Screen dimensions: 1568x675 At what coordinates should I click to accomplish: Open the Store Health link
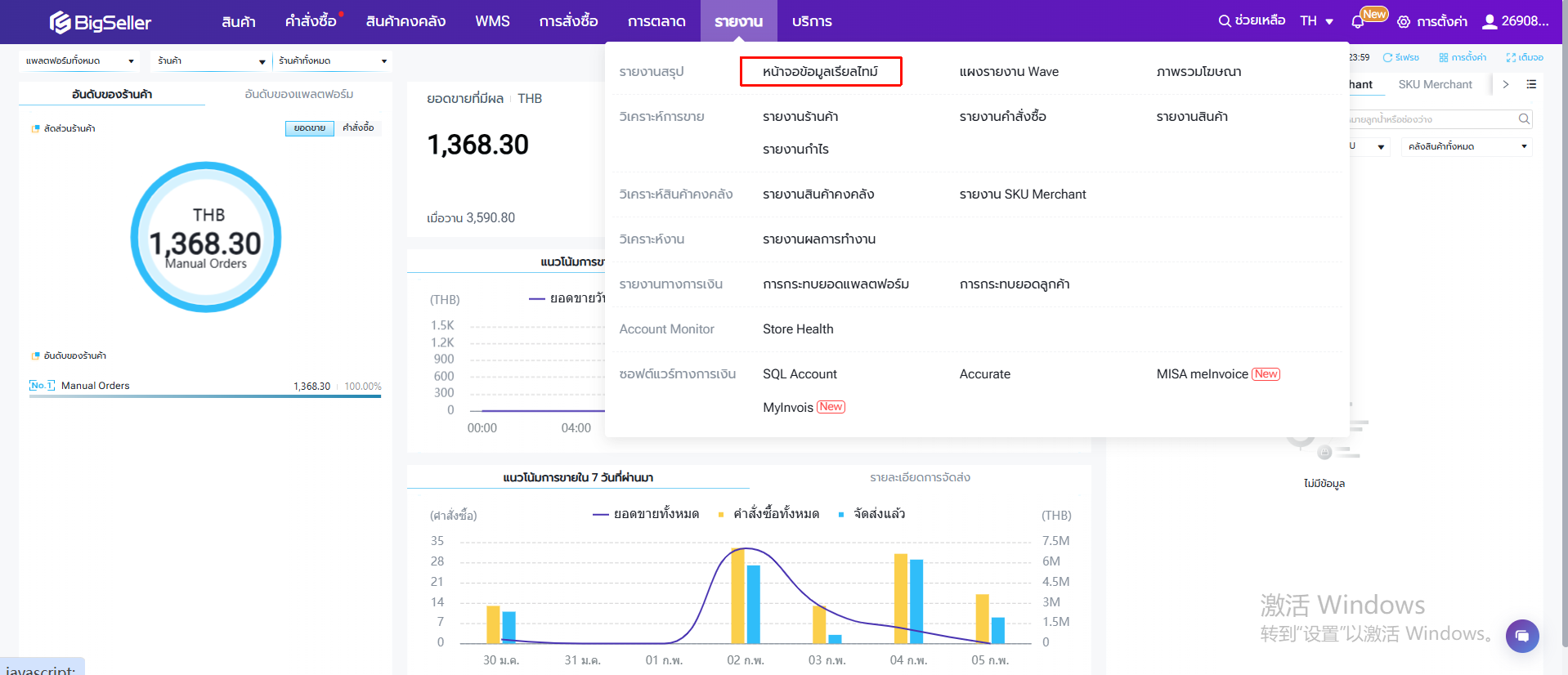[798, 329]
